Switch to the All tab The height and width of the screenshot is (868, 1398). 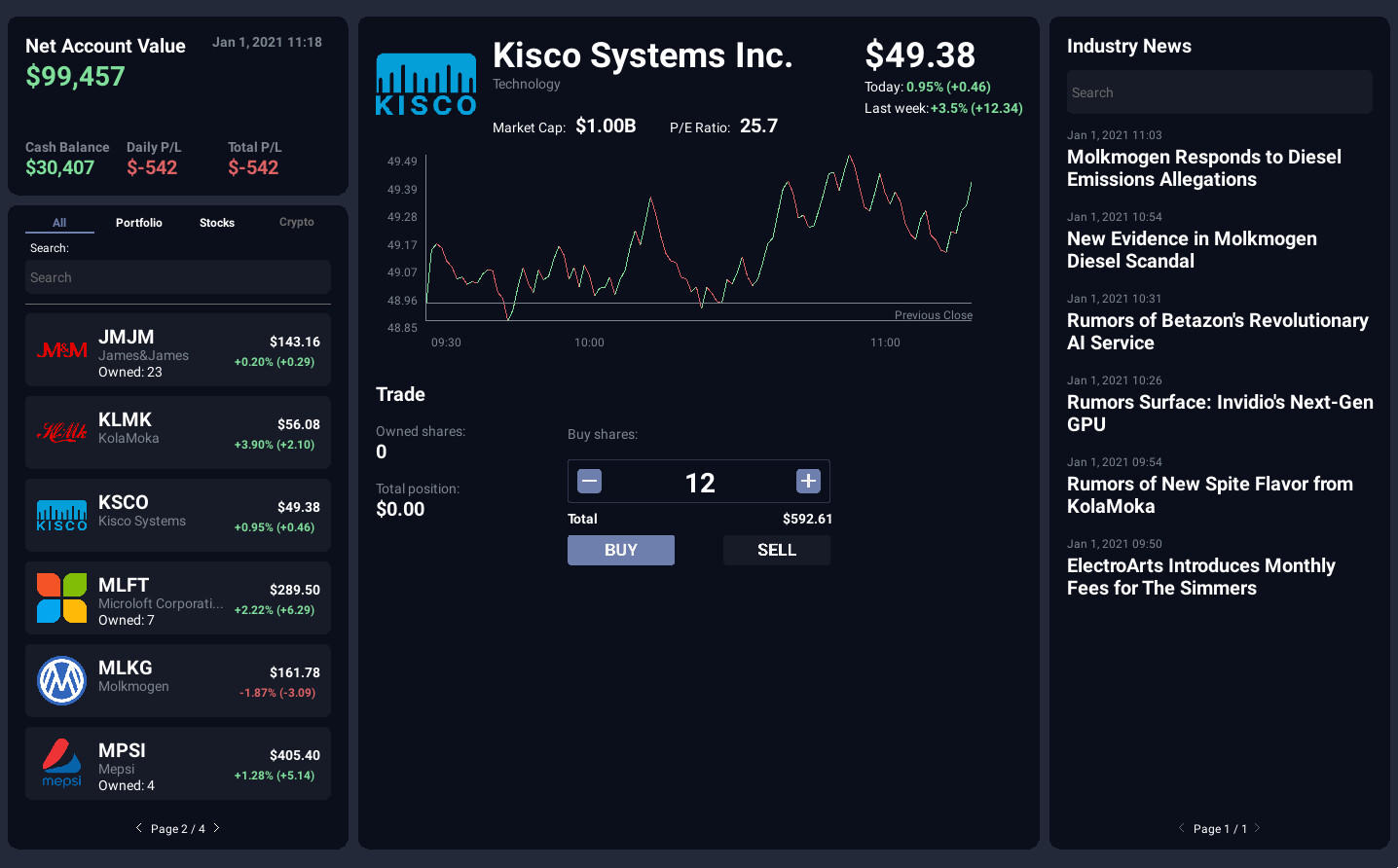[59, 222]
